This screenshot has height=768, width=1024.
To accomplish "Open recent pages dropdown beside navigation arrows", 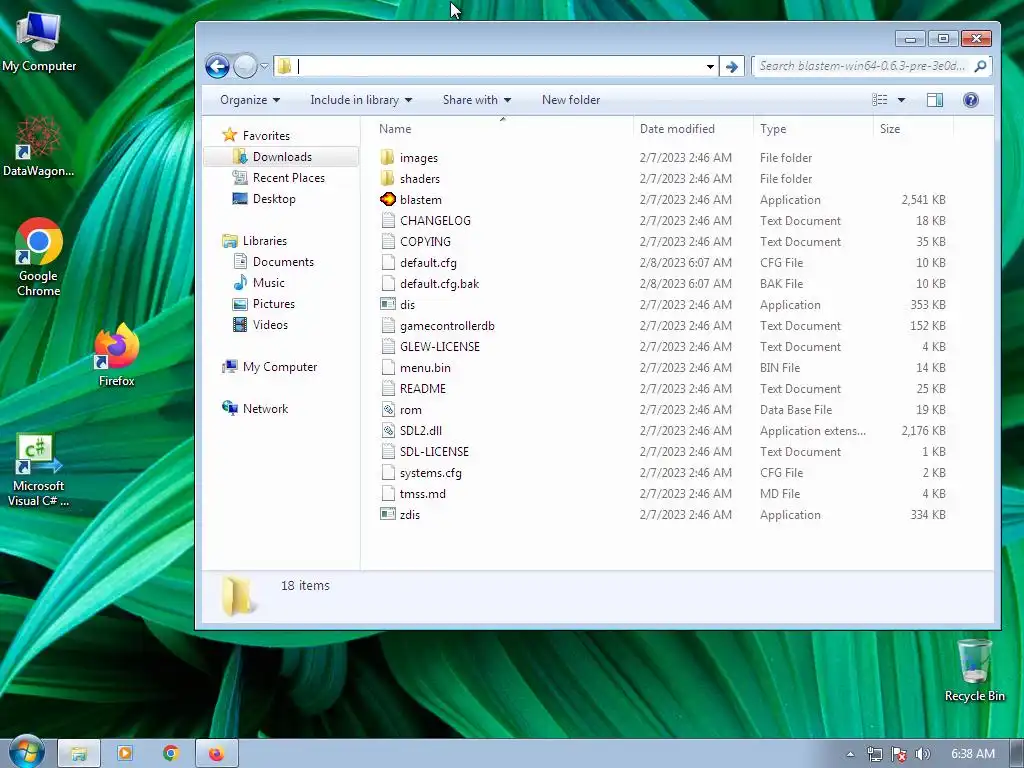I will (264, 66).
